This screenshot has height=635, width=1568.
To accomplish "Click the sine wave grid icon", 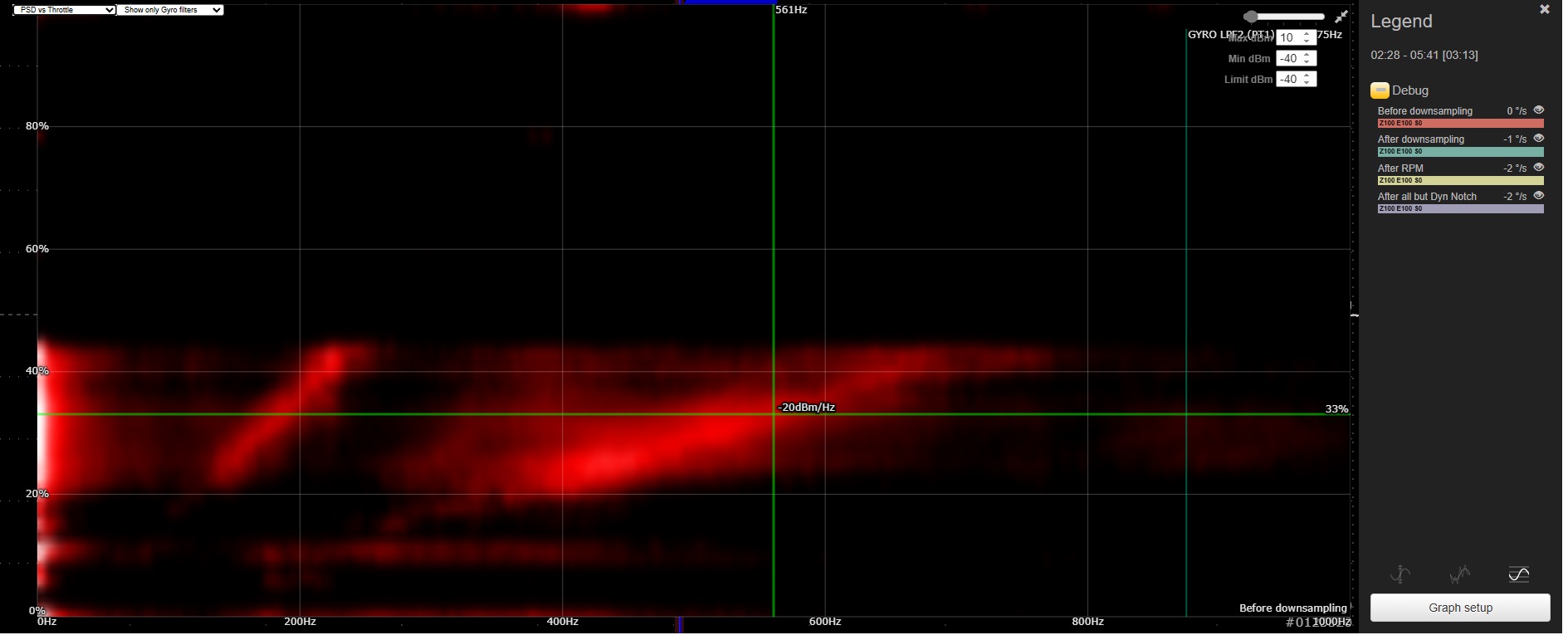I will coord(1518,574).
